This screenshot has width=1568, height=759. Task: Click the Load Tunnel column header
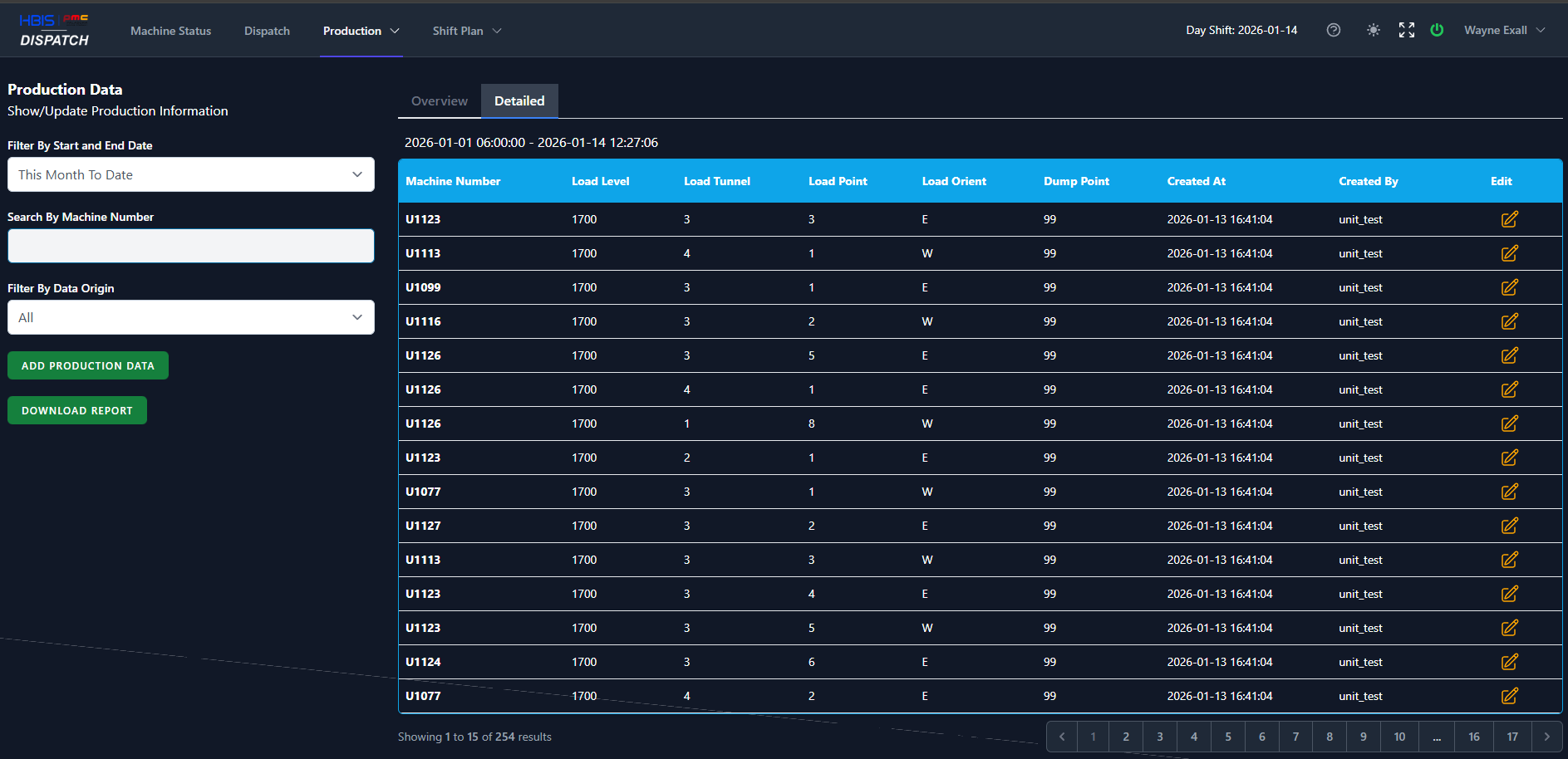[x=717, y=181]
